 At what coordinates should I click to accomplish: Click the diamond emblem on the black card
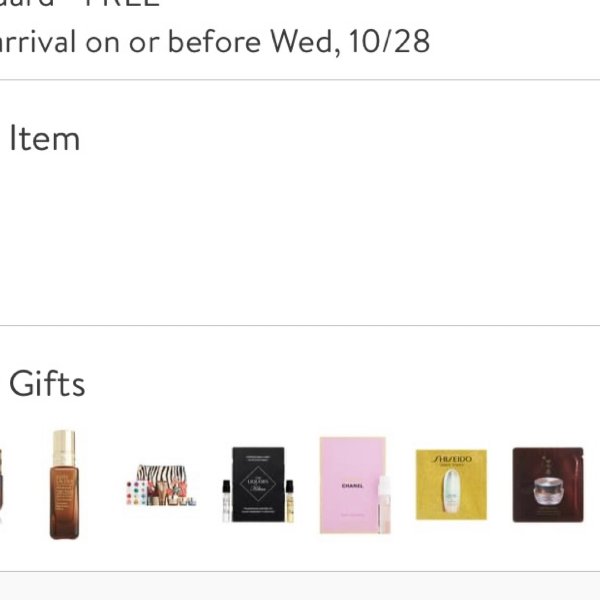tap(258, 484)
